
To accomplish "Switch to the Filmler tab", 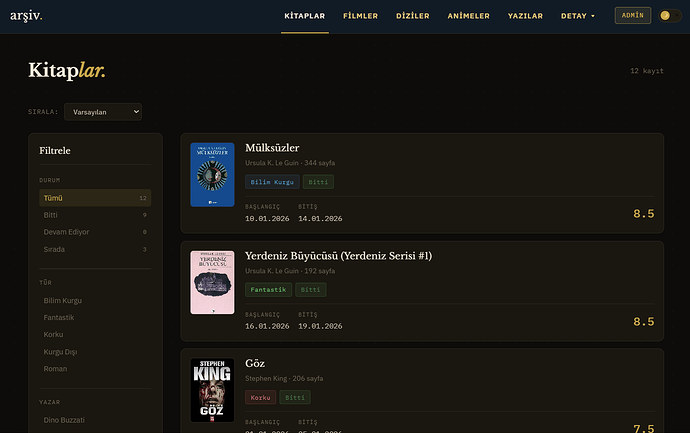I will tap(360, 16).
